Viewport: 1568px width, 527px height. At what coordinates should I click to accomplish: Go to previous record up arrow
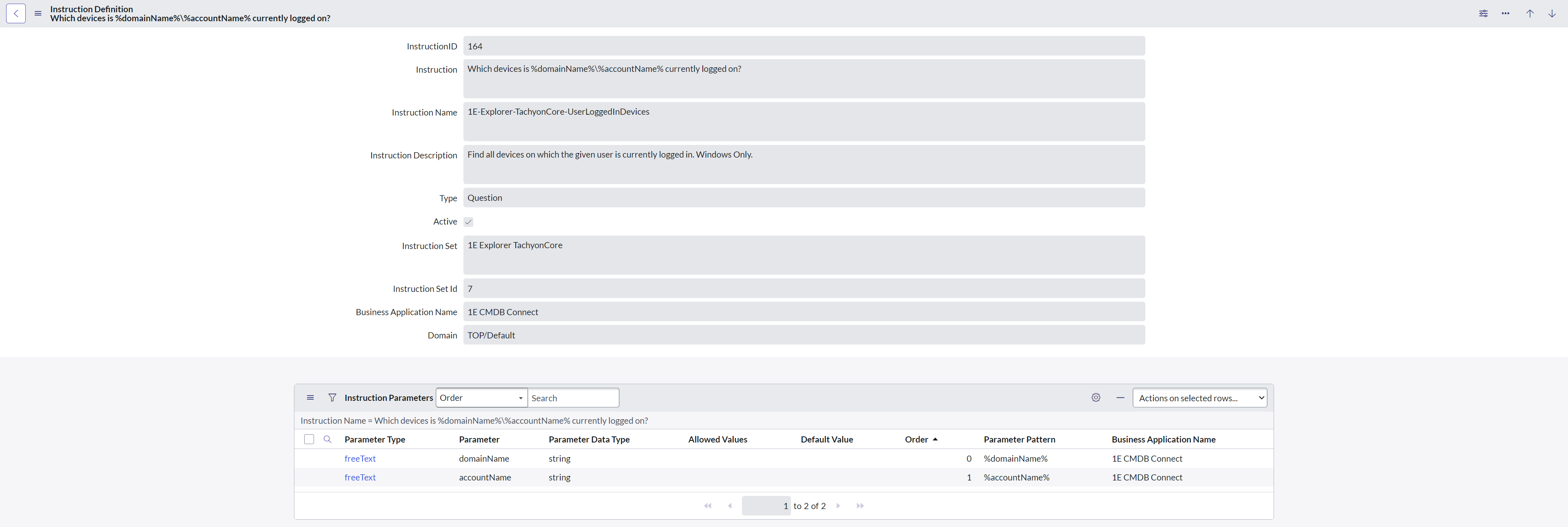tap(1530, 13)
